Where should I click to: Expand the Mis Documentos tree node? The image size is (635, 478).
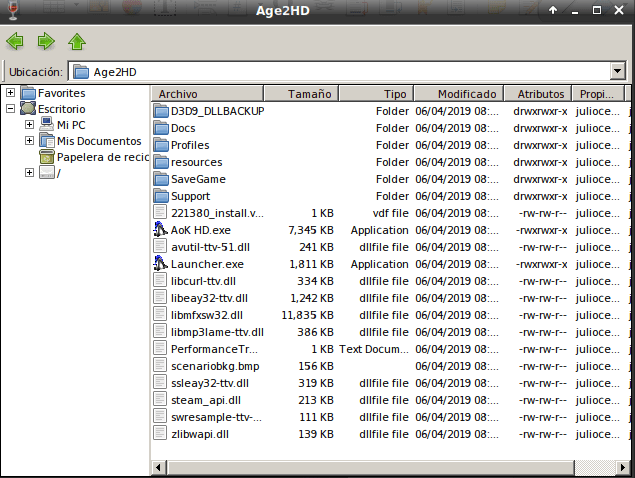pos(29,141)
